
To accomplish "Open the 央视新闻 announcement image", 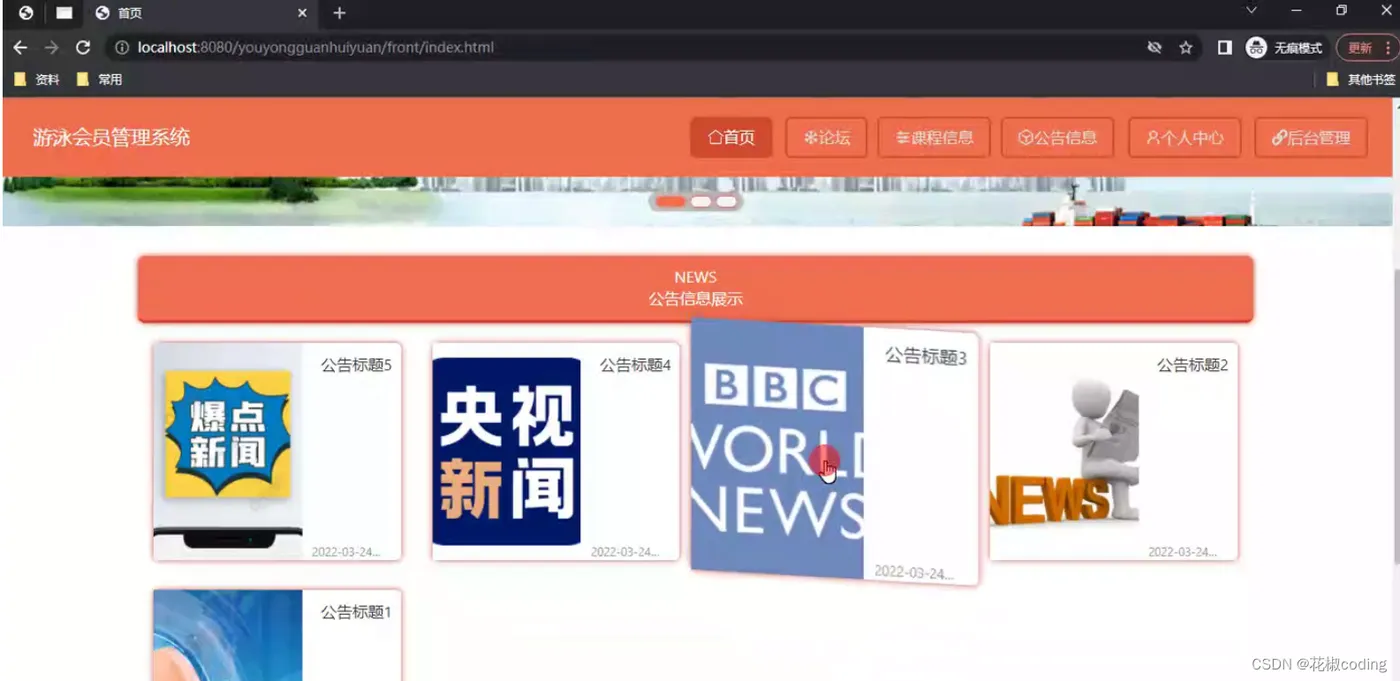I will pyautogui.click(x=506, y=451).
